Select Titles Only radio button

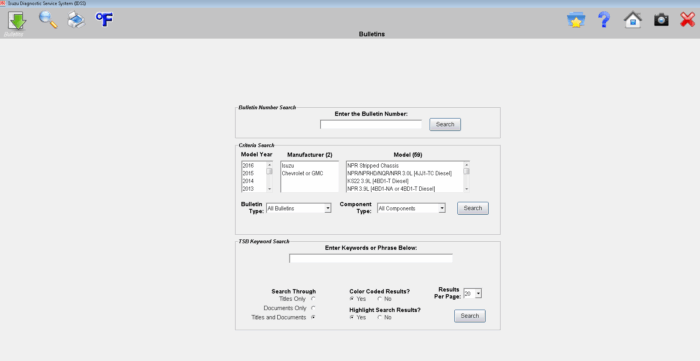(313, 299)
